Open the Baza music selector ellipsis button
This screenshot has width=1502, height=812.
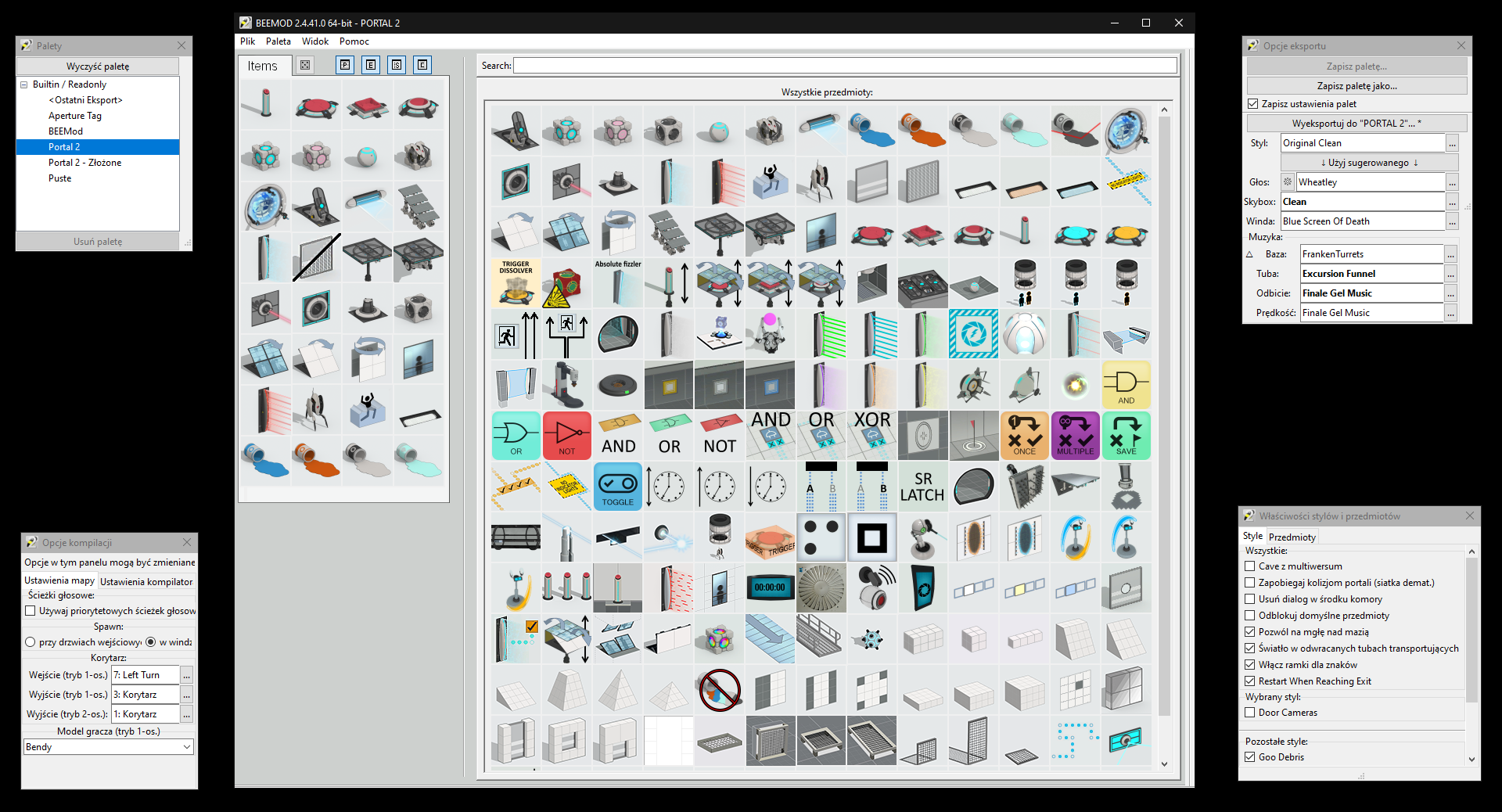[1451, 254]
